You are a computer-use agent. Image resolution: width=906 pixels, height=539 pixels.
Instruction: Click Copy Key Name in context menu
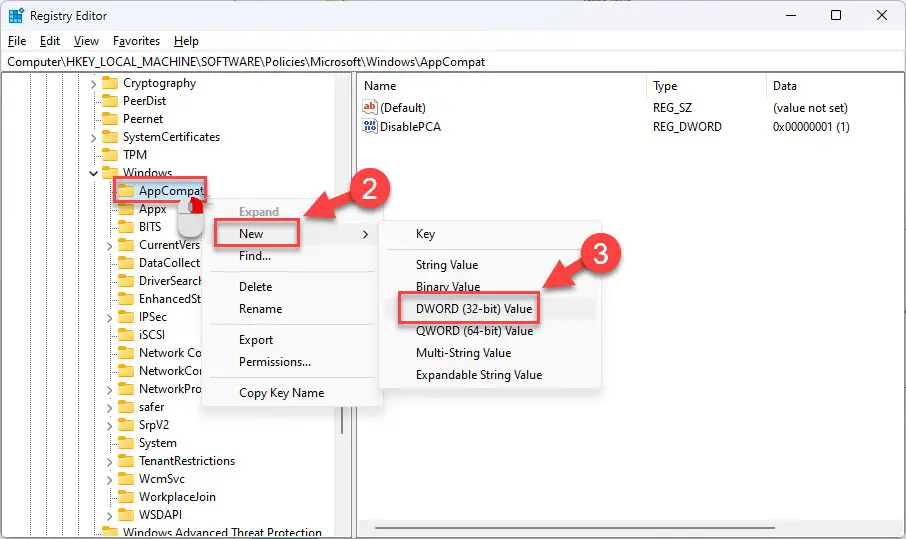click(281, 393)
